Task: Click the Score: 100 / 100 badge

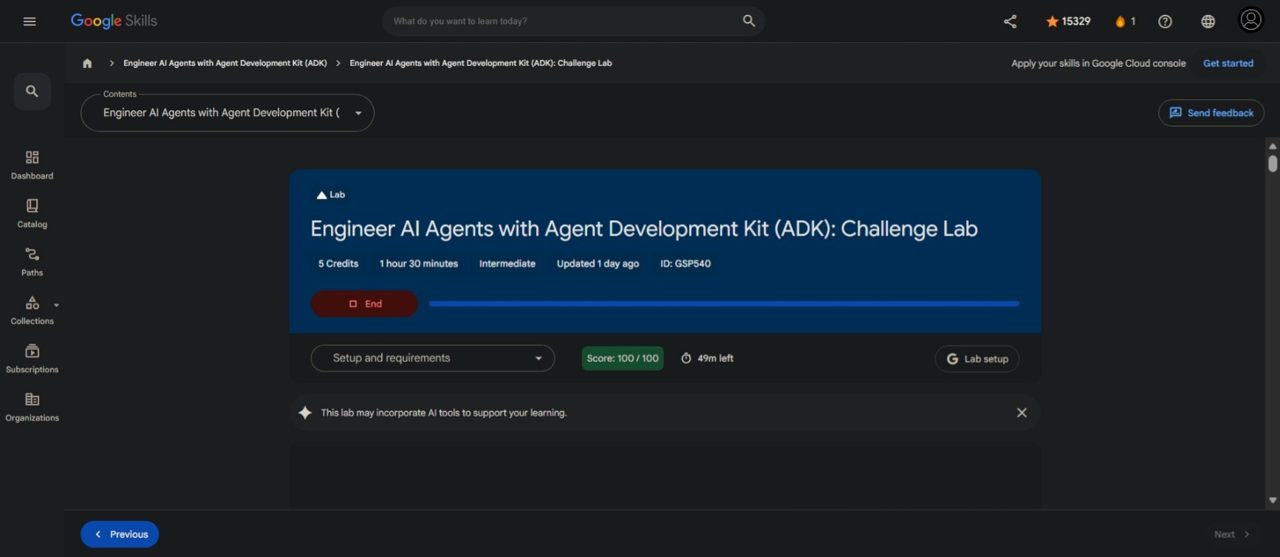Action: click(623, 358)
